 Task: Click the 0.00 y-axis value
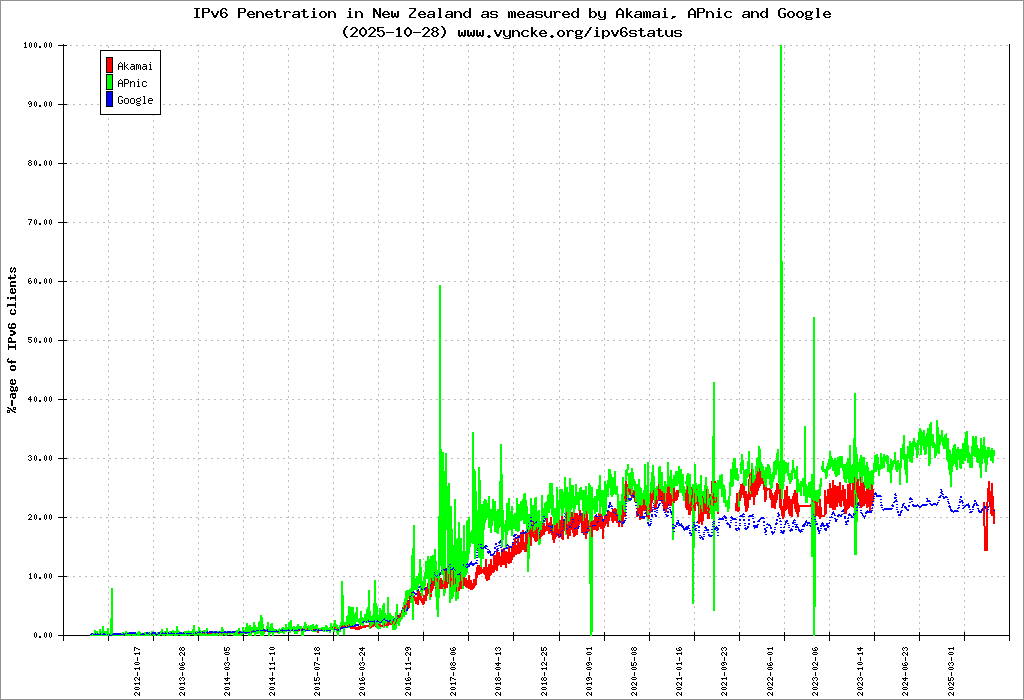(42, 635)
